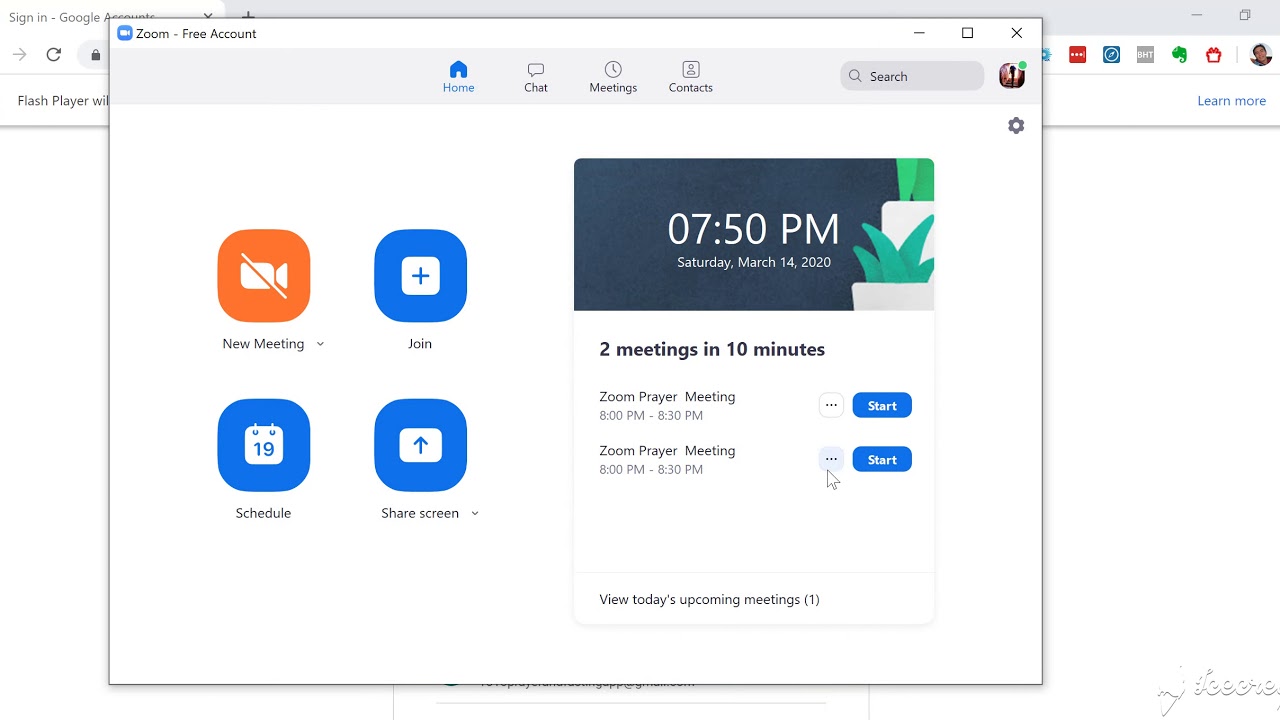
Task: Start the first Zoom Prayer Meeting
Action: point(882,406)
